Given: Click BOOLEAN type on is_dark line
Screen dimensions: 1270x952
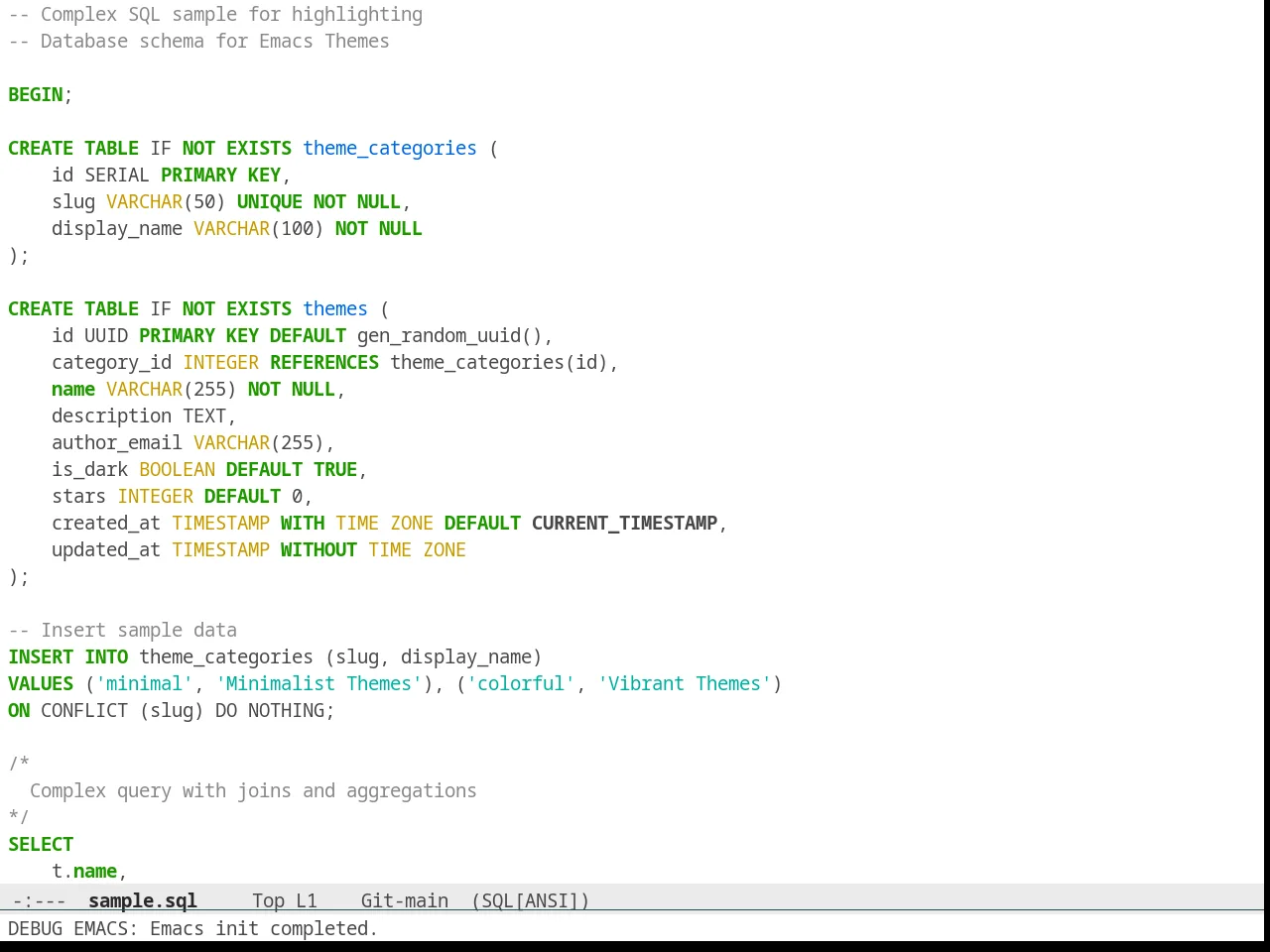Looking at the screenshot, I should pos(178,469).
